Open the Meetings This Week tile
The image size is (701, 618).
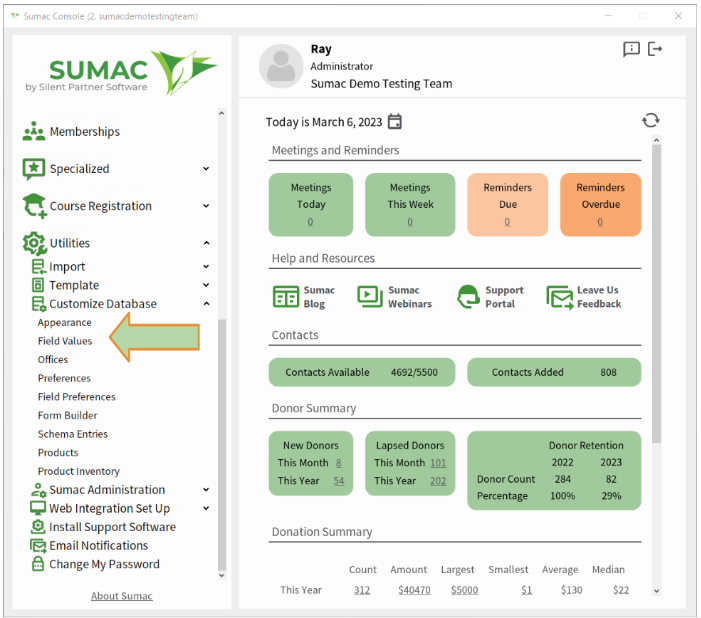(410, 205)
